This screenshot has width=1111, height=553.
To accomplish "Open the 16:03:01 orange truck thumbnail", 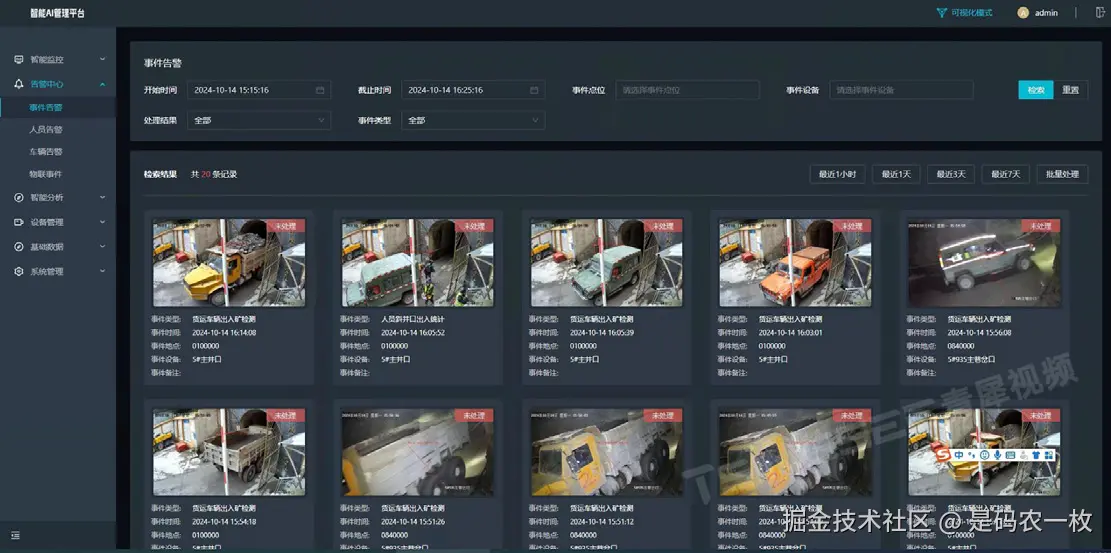I will [795, 262].
